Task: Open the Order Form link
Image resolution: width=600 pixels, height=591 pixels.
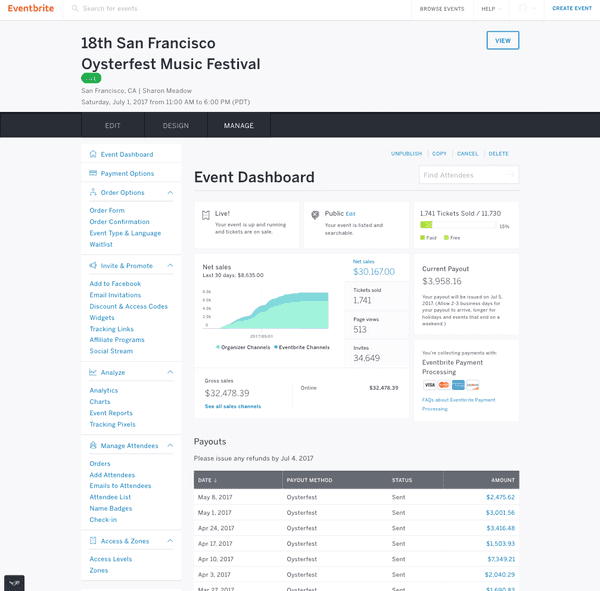Action: click(x=107, y=211)
